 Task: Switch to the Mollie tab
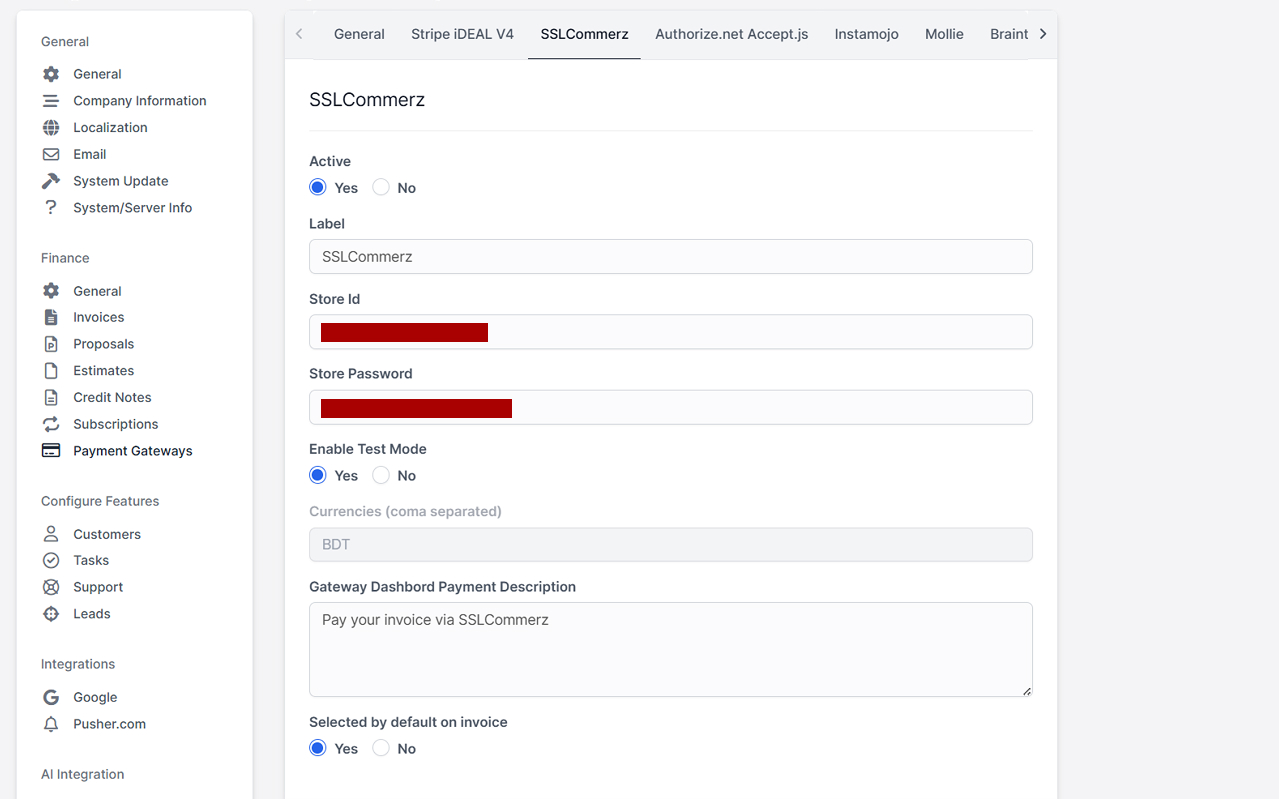point(944,34)
